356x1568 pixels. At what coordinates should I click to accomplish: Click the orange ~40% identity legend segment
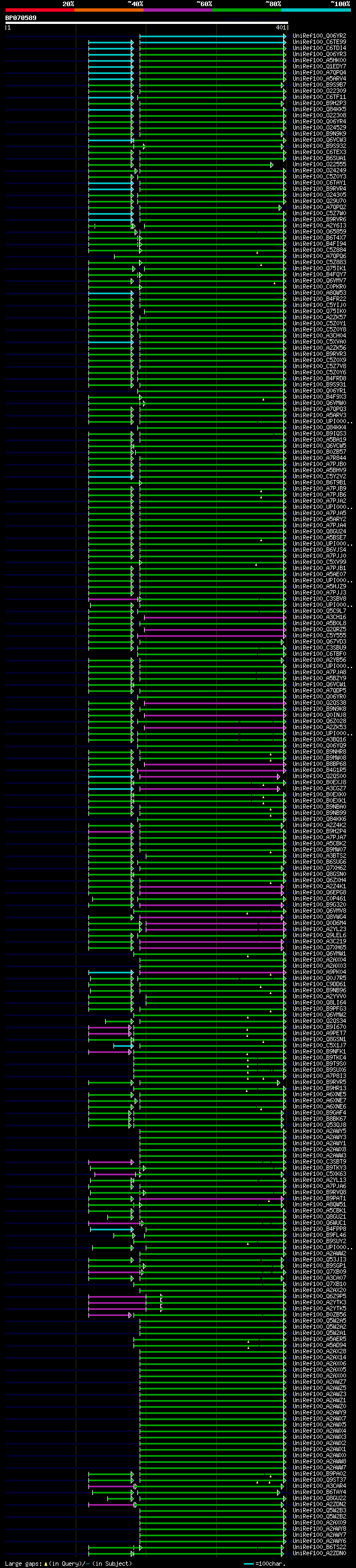click(x=110, y=10)
